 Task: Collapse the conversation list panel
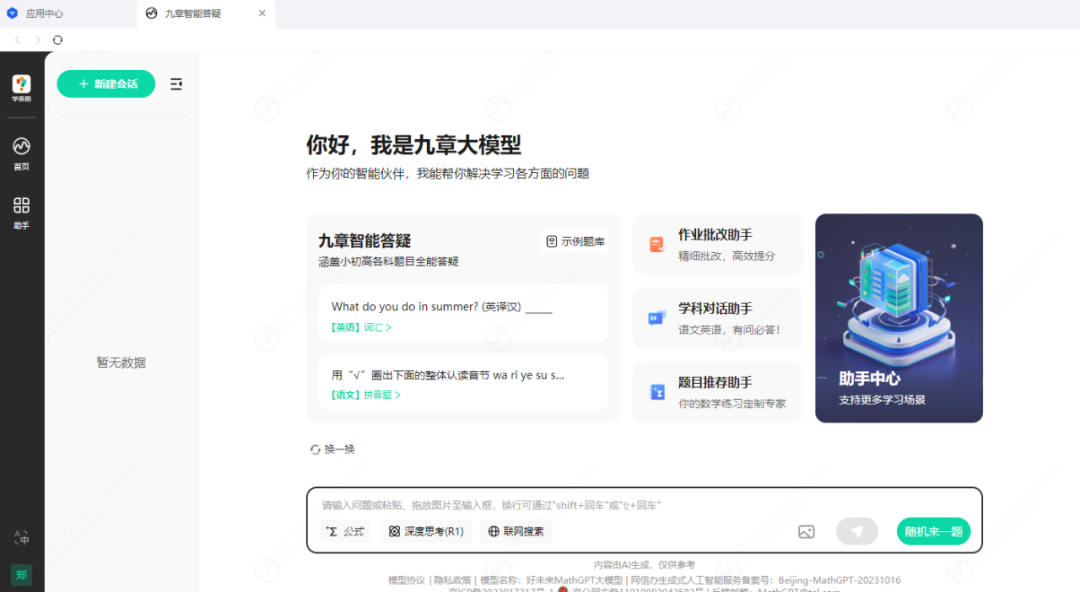[x=176, y=84]
